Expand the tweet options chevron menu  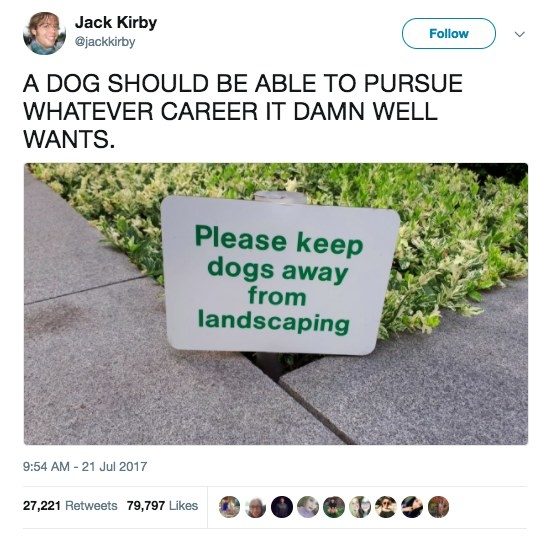(x=520, y=34)
